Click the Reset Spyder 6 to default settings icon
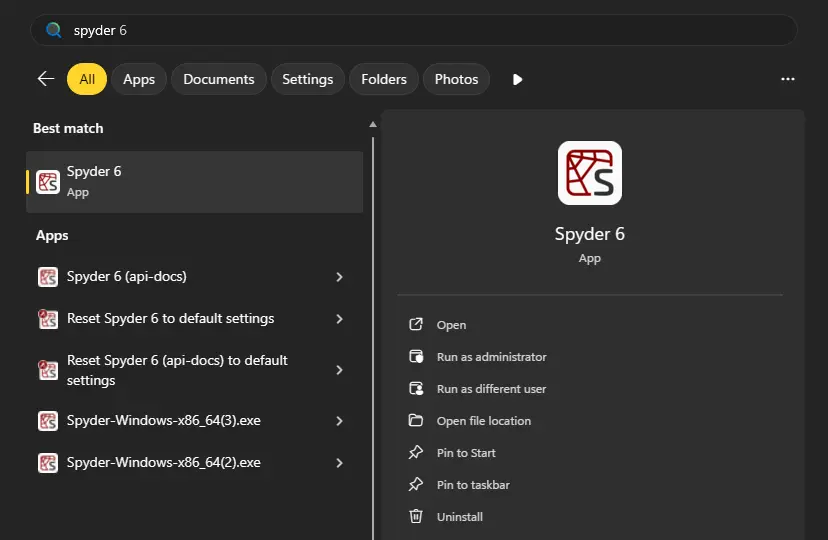The height and width of the screenshot is (540, 828). click(48, 319)
